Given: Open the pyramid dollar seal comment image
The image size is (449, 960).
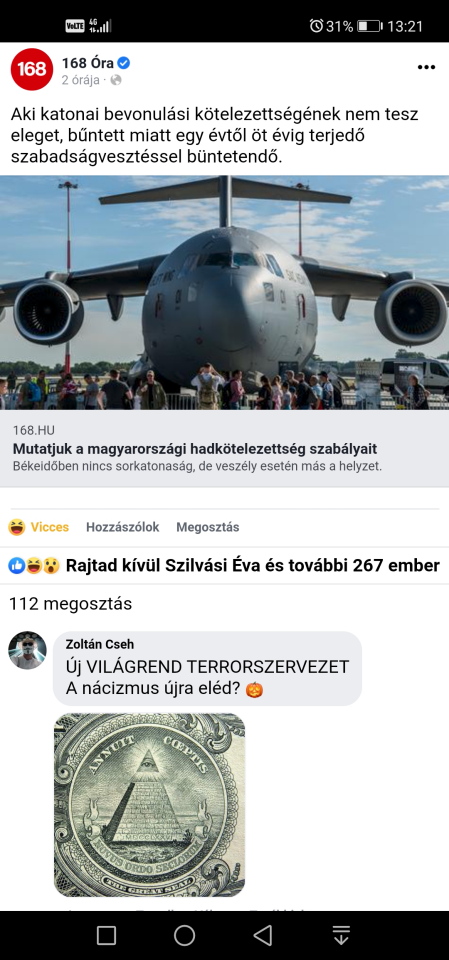Looking at the screenshot, I should pos(149,805).
